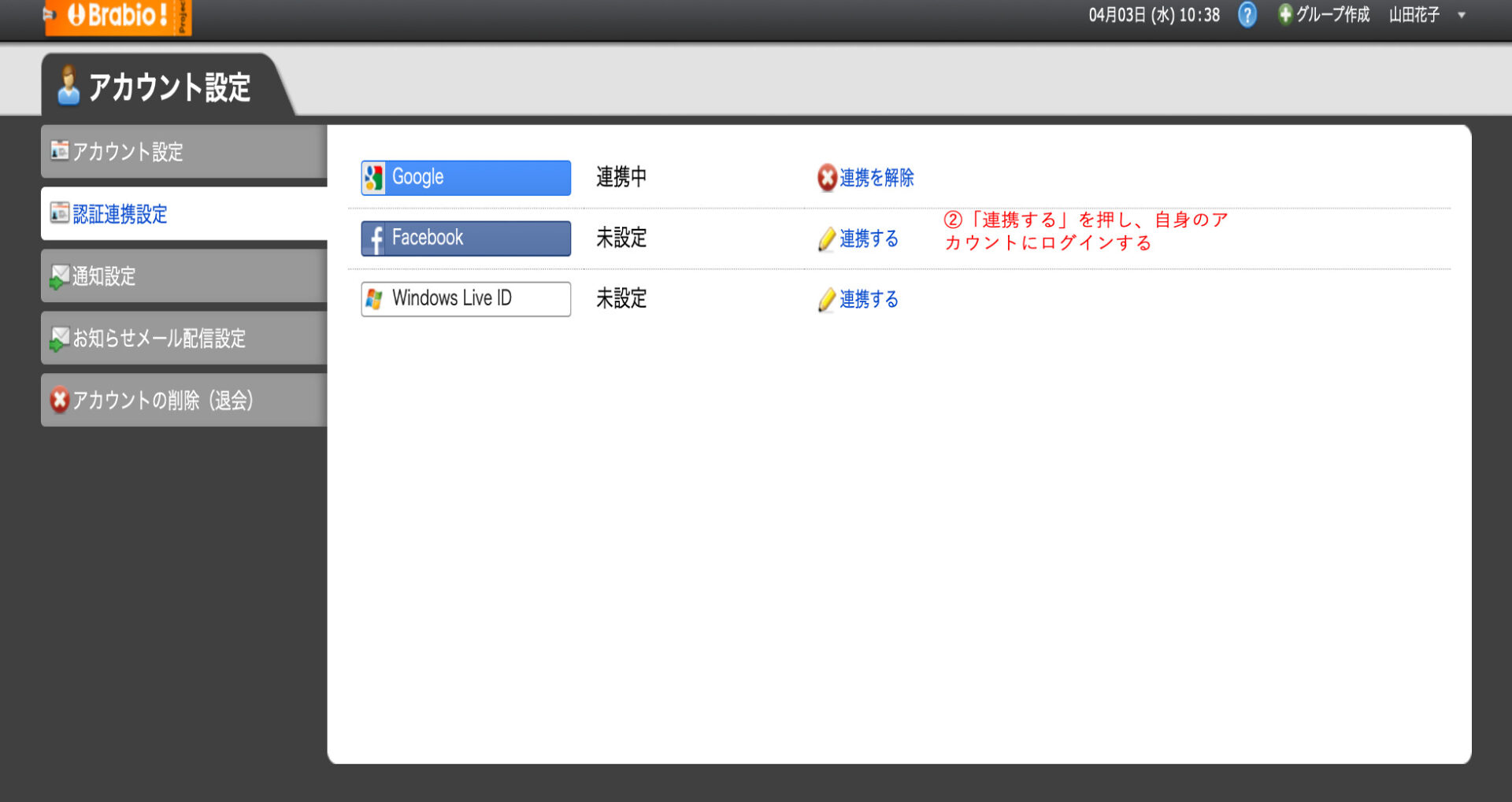Click the green plus icon beside グループ作成
1512x802 pixels.
[1284, 14]
